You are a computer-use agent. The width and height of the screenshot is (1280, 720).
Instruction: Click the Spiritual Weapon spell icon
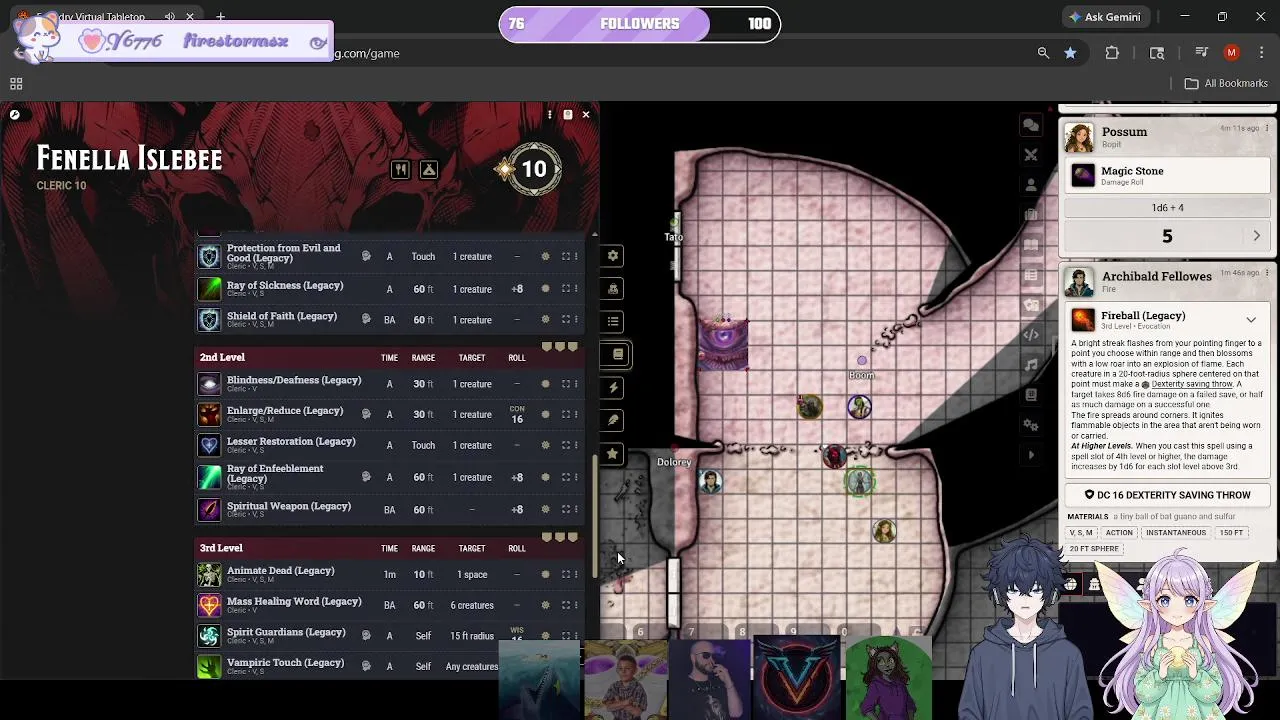(x=209, y=509)
